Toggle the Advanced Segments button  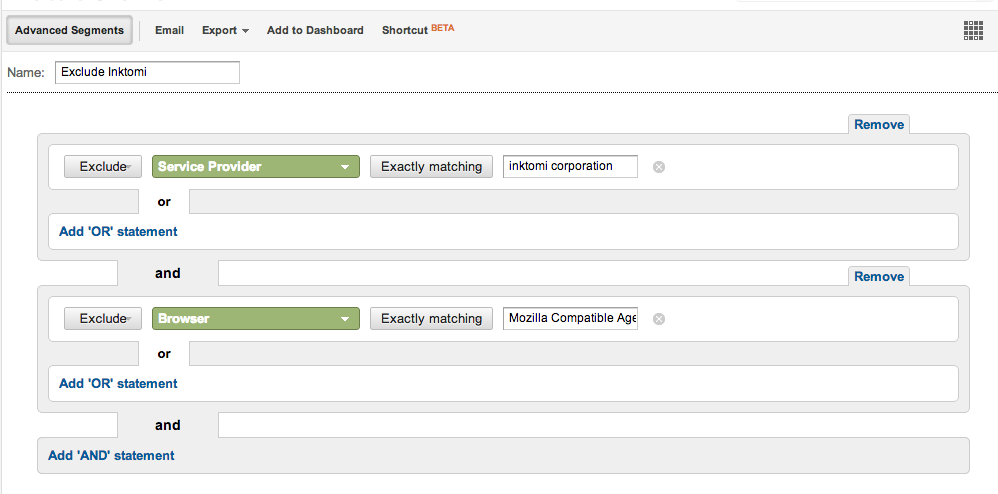click(69, 31)
